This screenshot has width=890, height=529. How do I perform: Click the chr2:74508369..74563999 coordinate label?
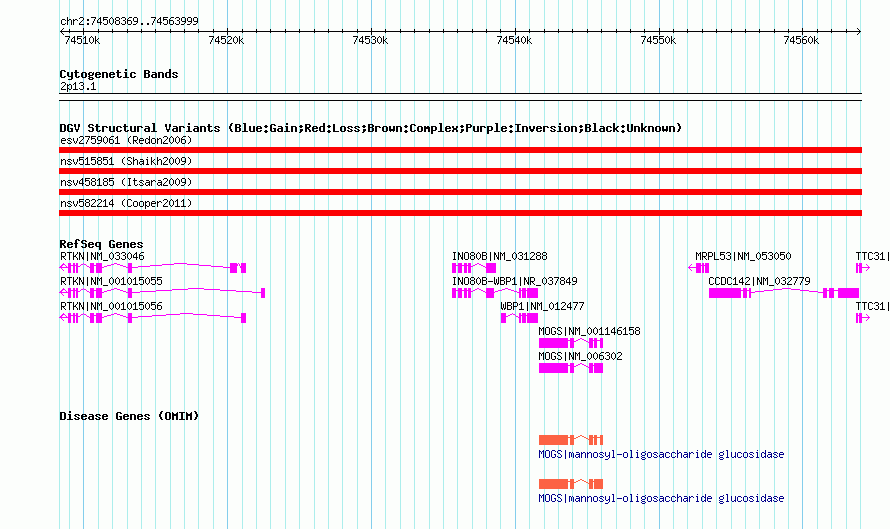[x=129, y=21]
